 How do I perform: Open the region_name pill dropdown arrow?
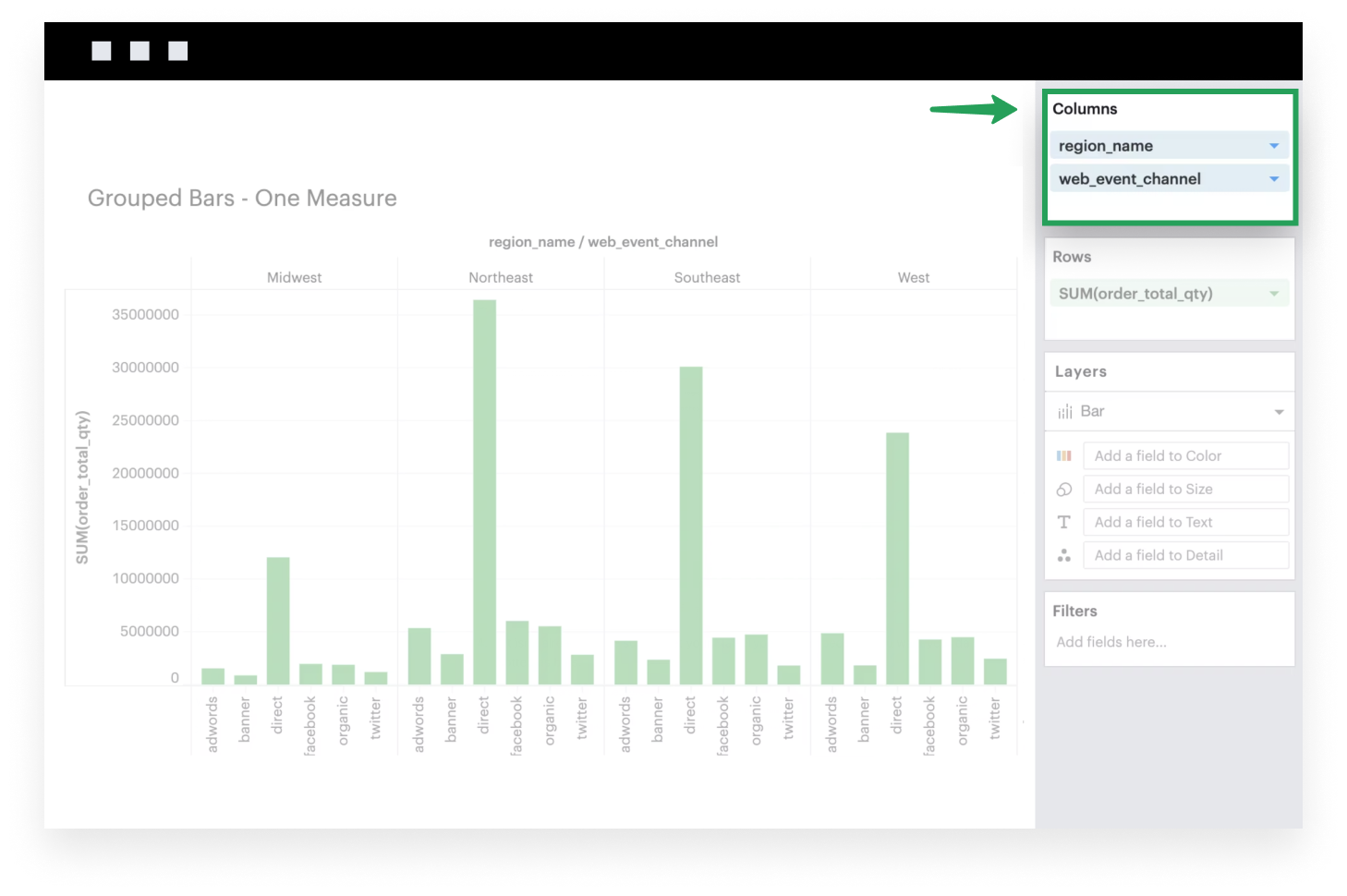click(1274, 146)
